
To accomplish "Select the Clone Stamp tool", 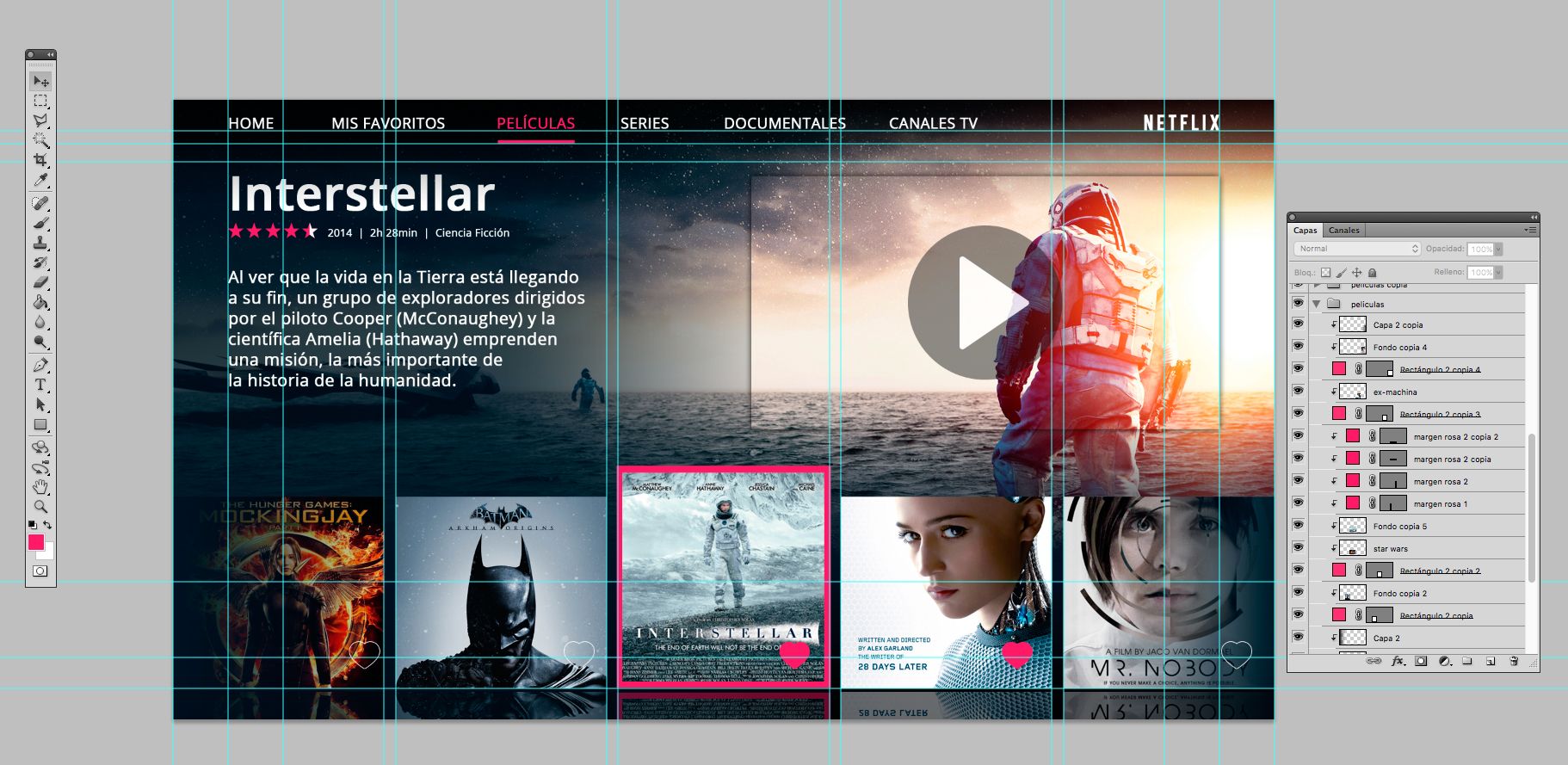I will tap(40, 243).
